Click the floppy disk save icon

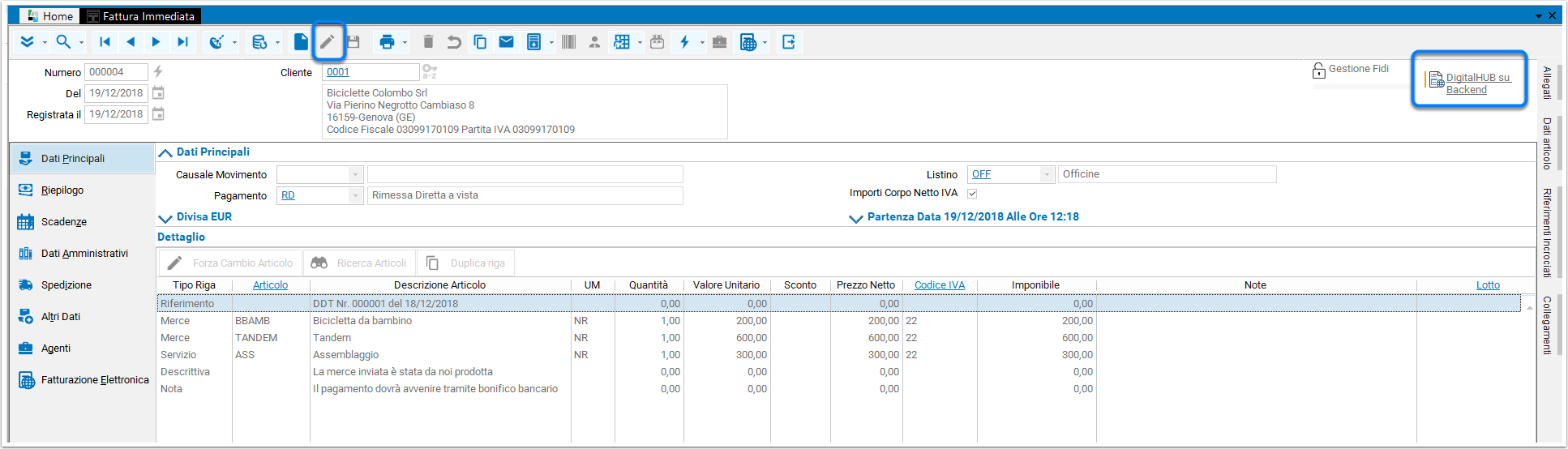[x=353, y=42]
